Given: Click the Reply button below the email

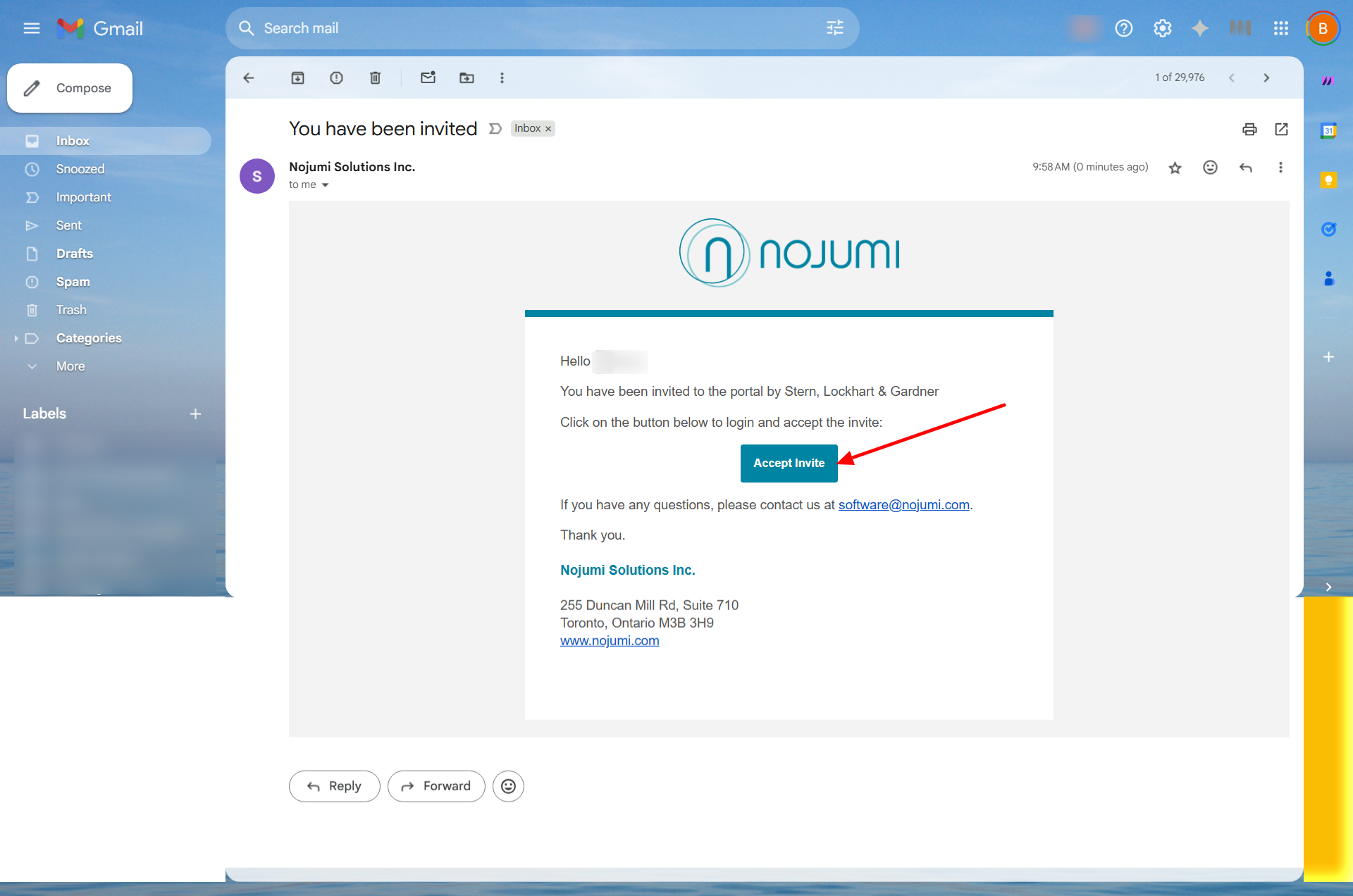Looking at the screenshot, I should pos(335,786).
